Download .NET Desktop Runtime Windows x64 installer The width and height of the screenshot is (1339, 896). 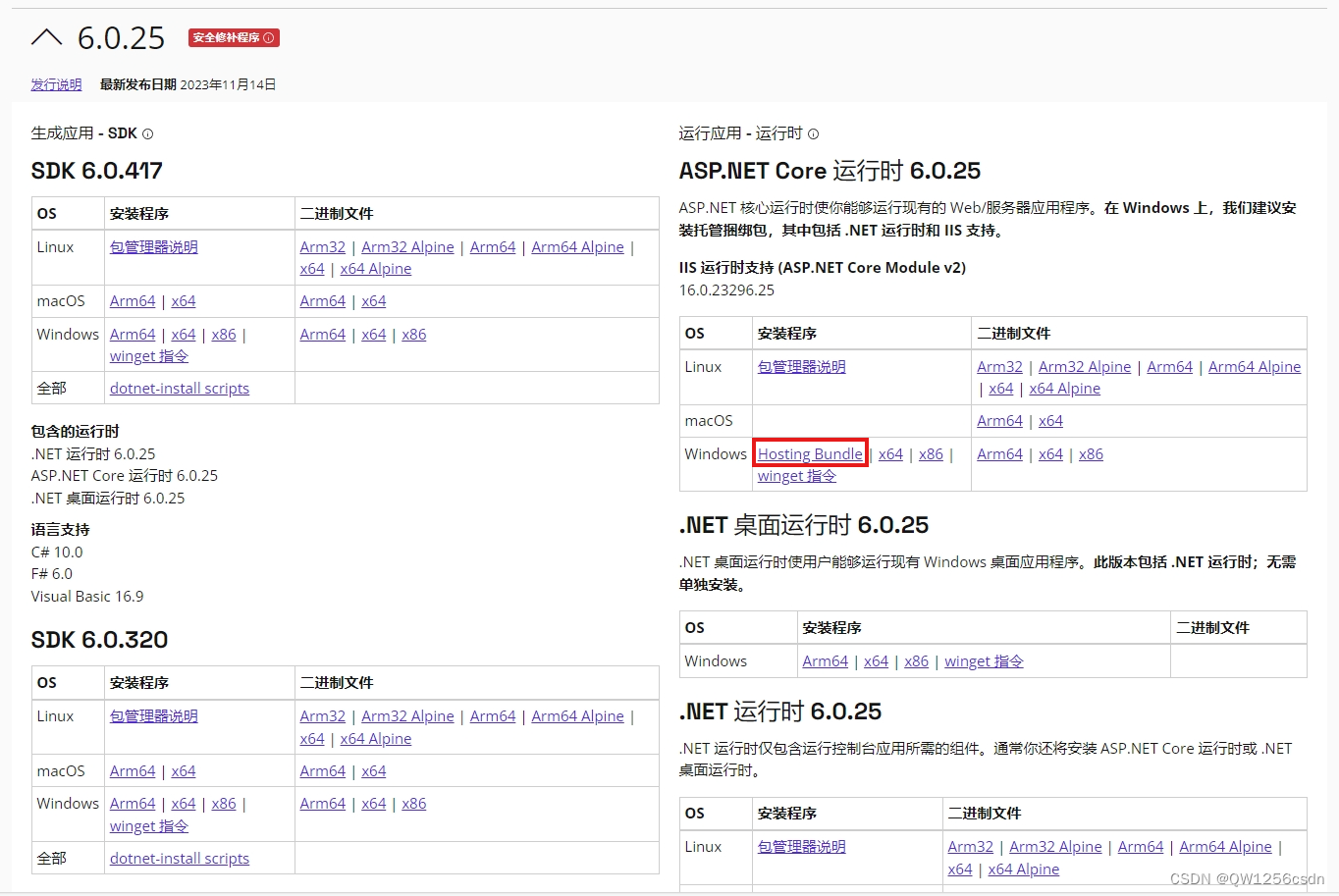coord(876,661)
